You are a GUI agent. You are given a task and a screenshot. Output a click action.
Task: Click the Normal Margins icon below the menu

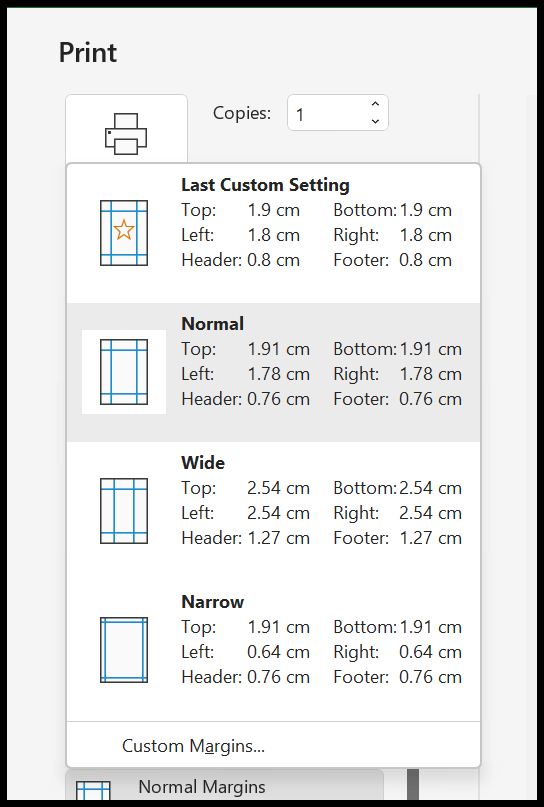click(93, 790)
